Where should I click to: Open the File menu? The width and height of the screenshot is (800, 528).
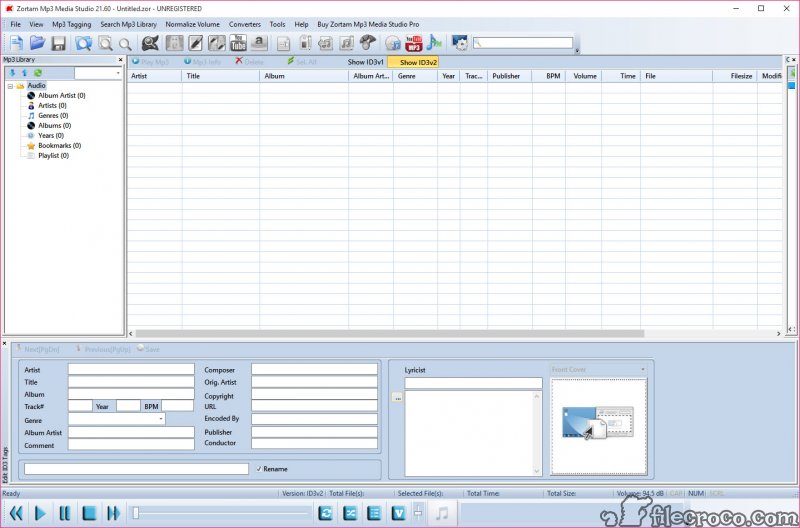coord(15,24)
